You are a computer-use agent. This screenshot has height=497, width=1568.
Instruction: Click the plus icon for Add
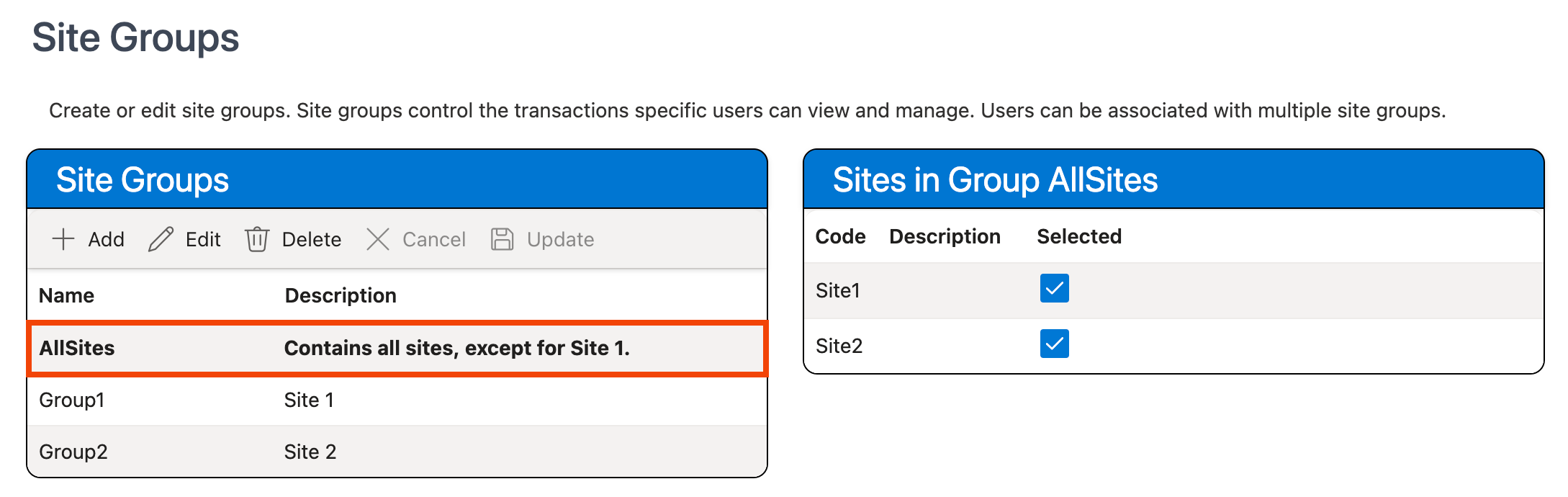tap(63, 239)
